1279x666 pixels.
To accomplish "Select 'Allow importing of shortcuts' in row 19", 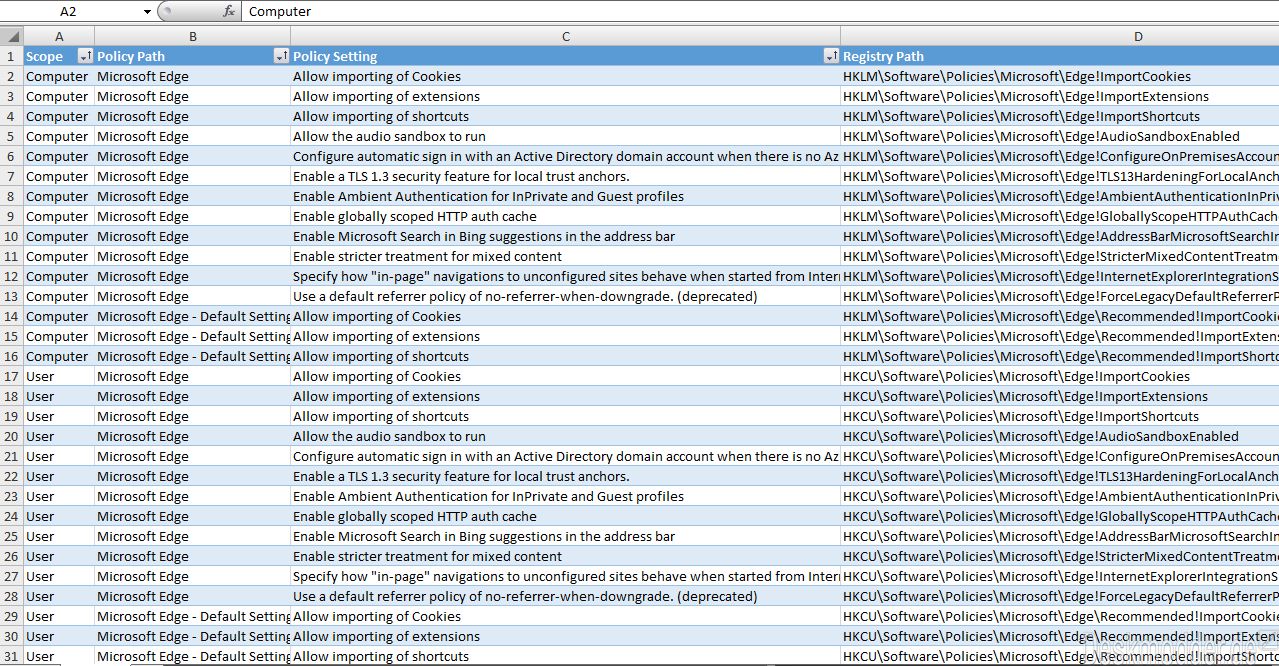I will click(566, 416).
